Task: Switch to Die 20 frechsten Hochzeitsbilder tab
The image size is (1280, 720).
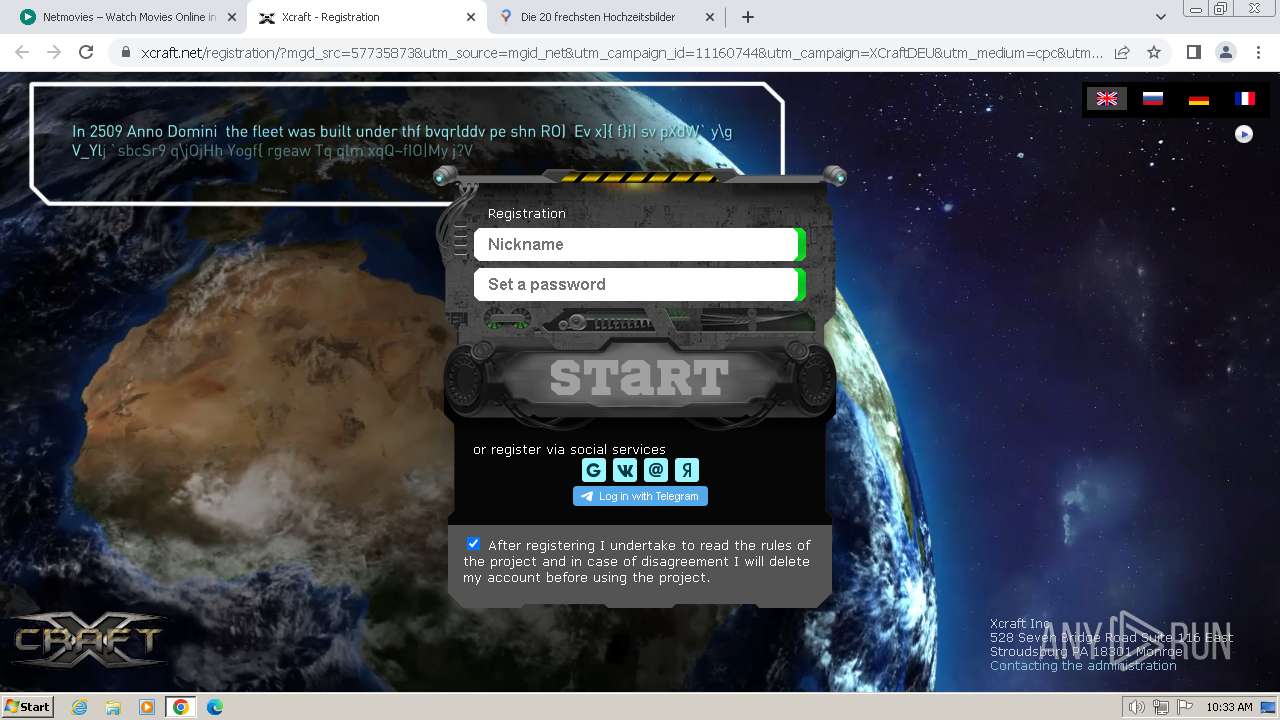Action: coord(608,17)
